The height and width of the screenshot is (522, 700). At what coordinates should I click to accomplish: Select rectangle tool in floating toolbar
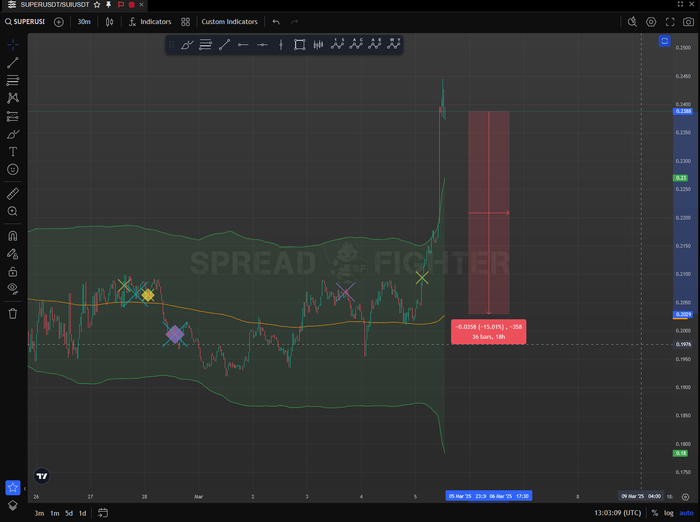tap(300, 45)
